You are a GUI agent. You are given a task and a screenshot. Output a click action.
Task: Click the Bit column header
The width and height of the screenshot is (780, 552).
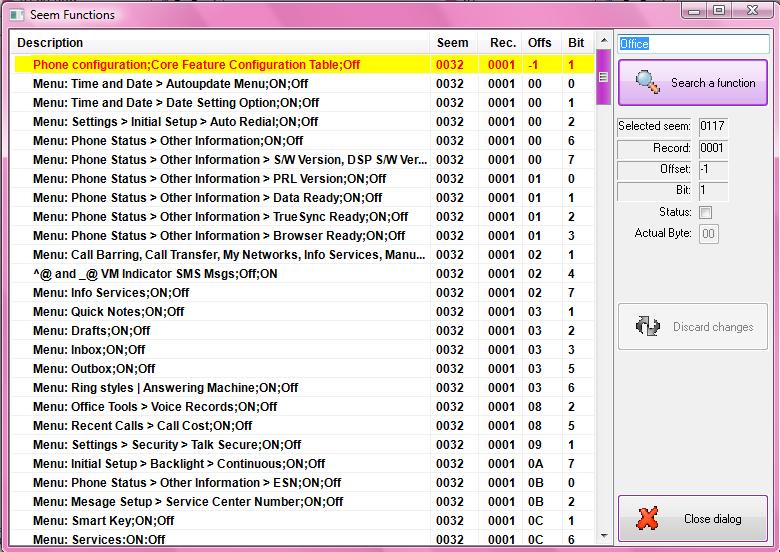pos(575,43)
